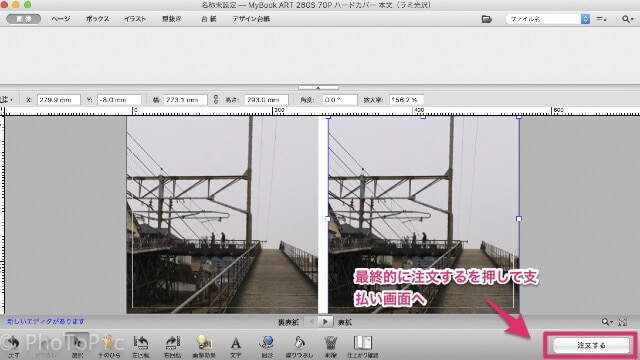Click the globe icon in bottom toolbar
This screenshot has width=640, height=360.
267,343
